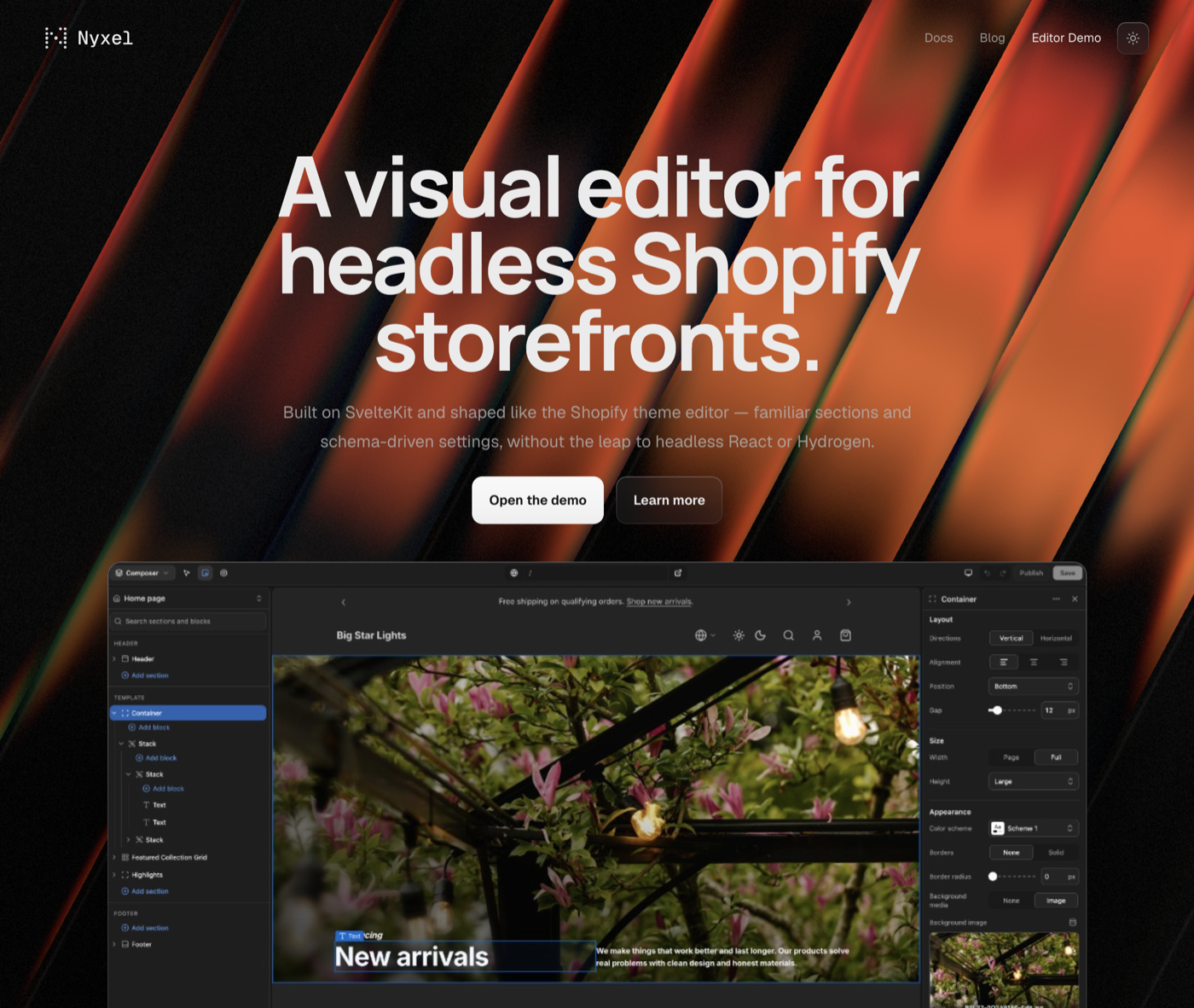The height and width of the screenshot is (1008, 1194).
Task: Set width to Page
Action: point(1011,757)
